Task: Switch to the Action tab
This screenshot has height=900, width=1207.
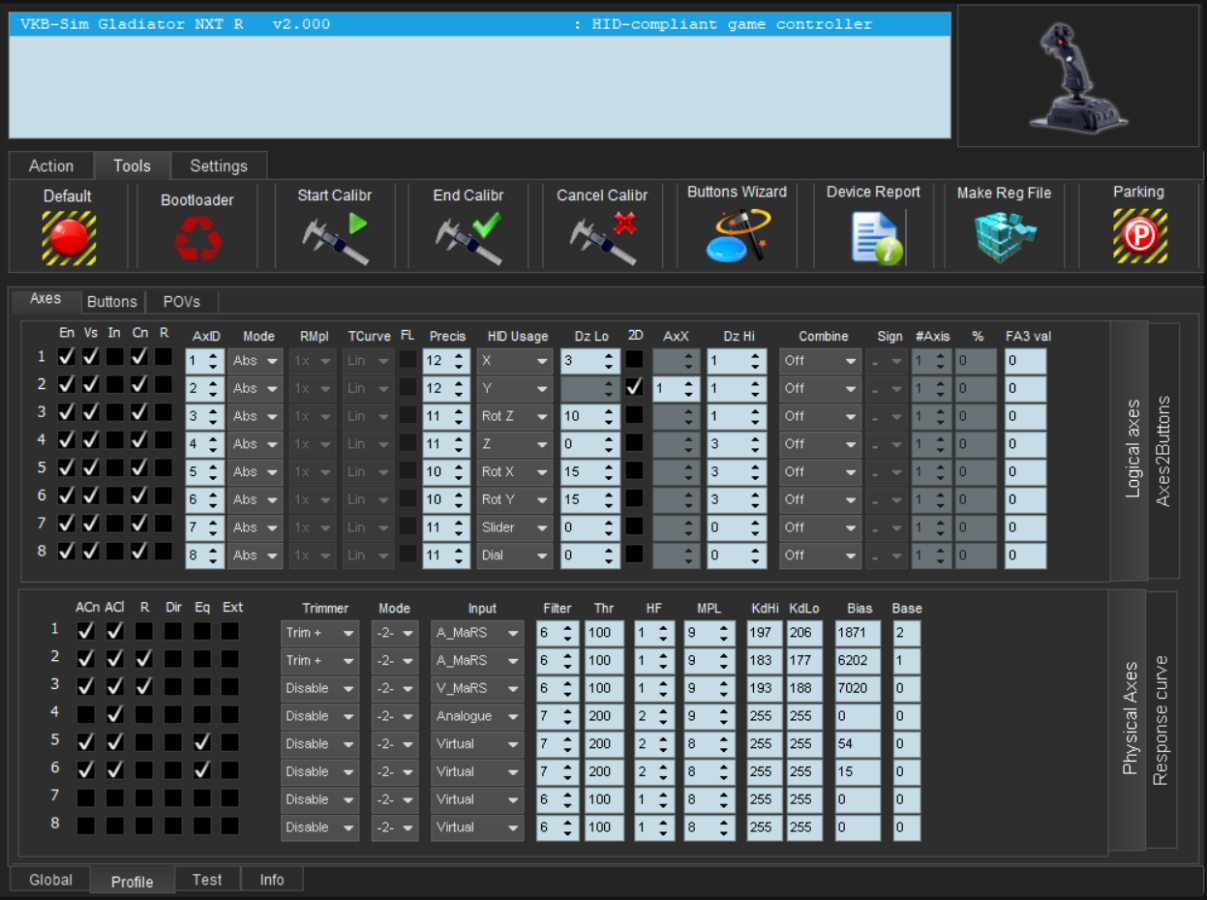Action: (51, 166)
